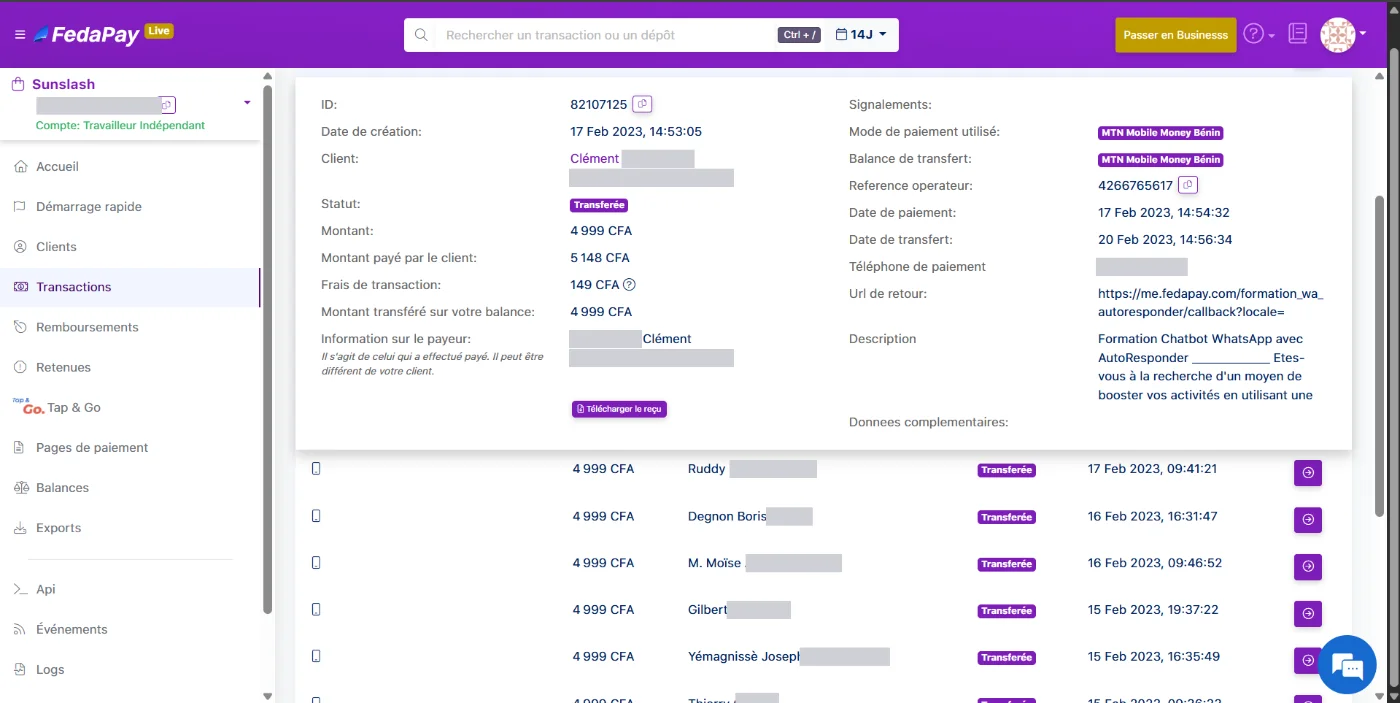The image size is (1400, 703).
Task: Open the help question mark icon
Action: point(1253,34)
